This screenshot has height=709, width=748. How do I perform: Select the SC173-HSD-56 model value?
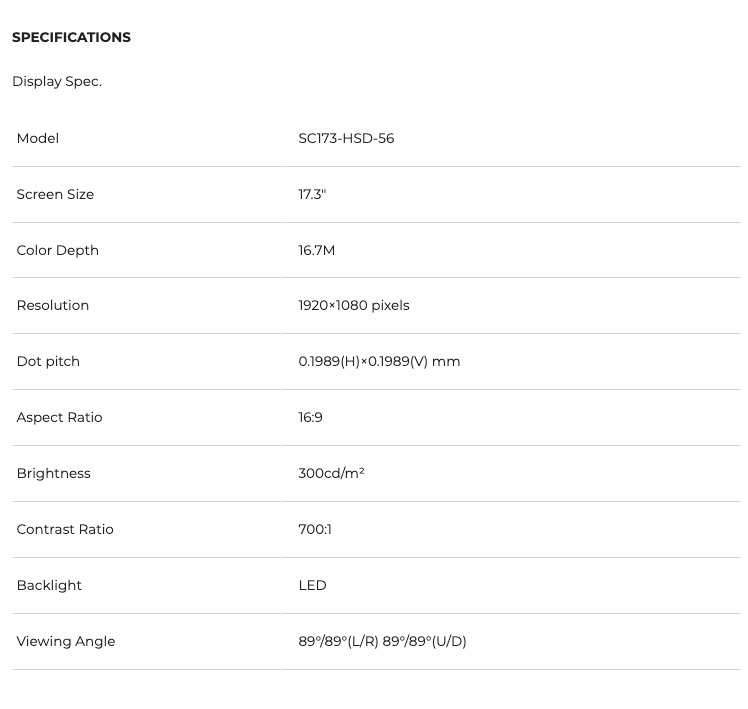346,138
